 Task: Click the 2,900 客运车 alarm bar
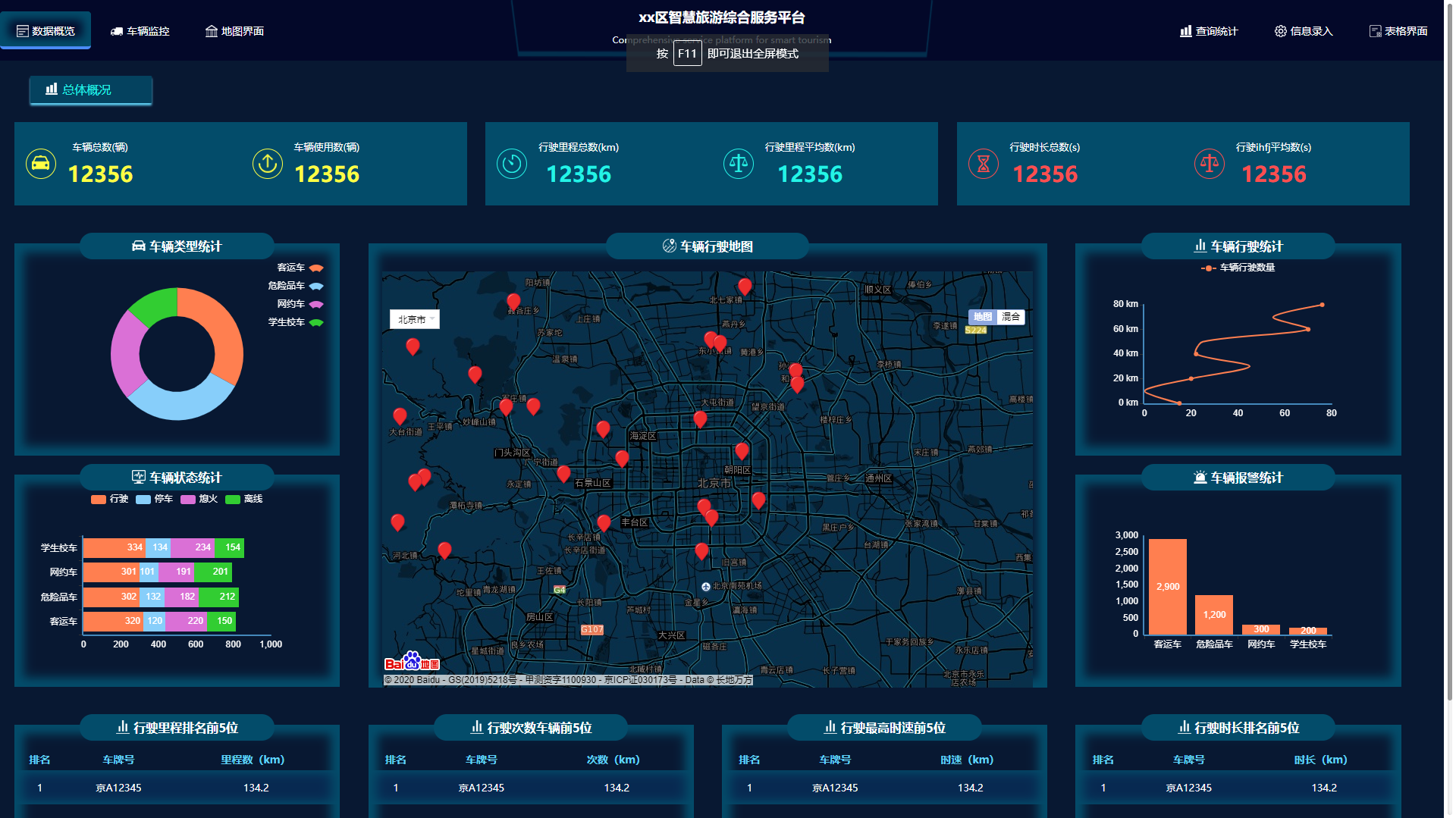click(1168, 587)
